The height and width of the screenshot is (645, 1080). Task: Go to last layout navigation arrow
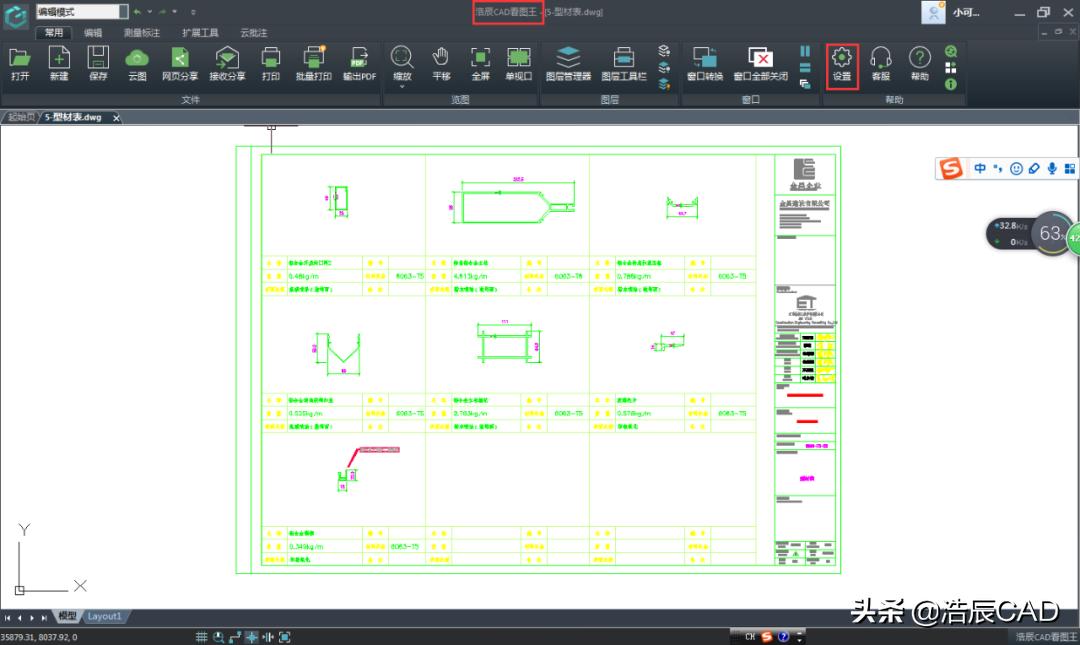44,617
